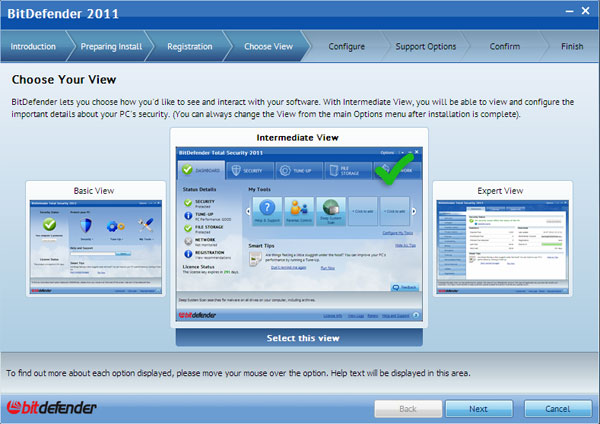This screenshot has width=600, height=424.
Task: Close the BitDefender 2011 installer window
Action: pyautogui.click(x=585, y=11)
